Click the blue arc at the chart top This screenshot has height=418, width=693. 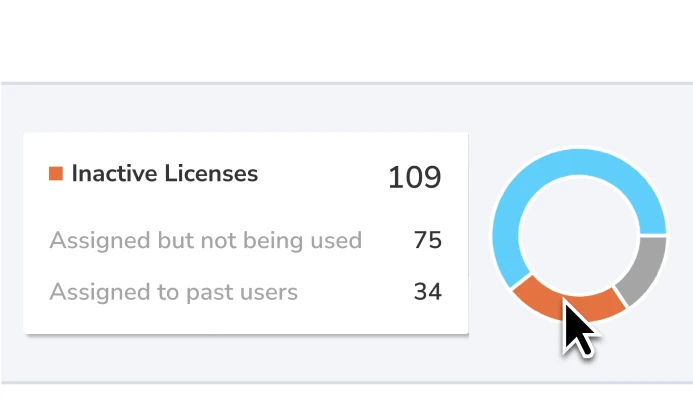[579, 162]
